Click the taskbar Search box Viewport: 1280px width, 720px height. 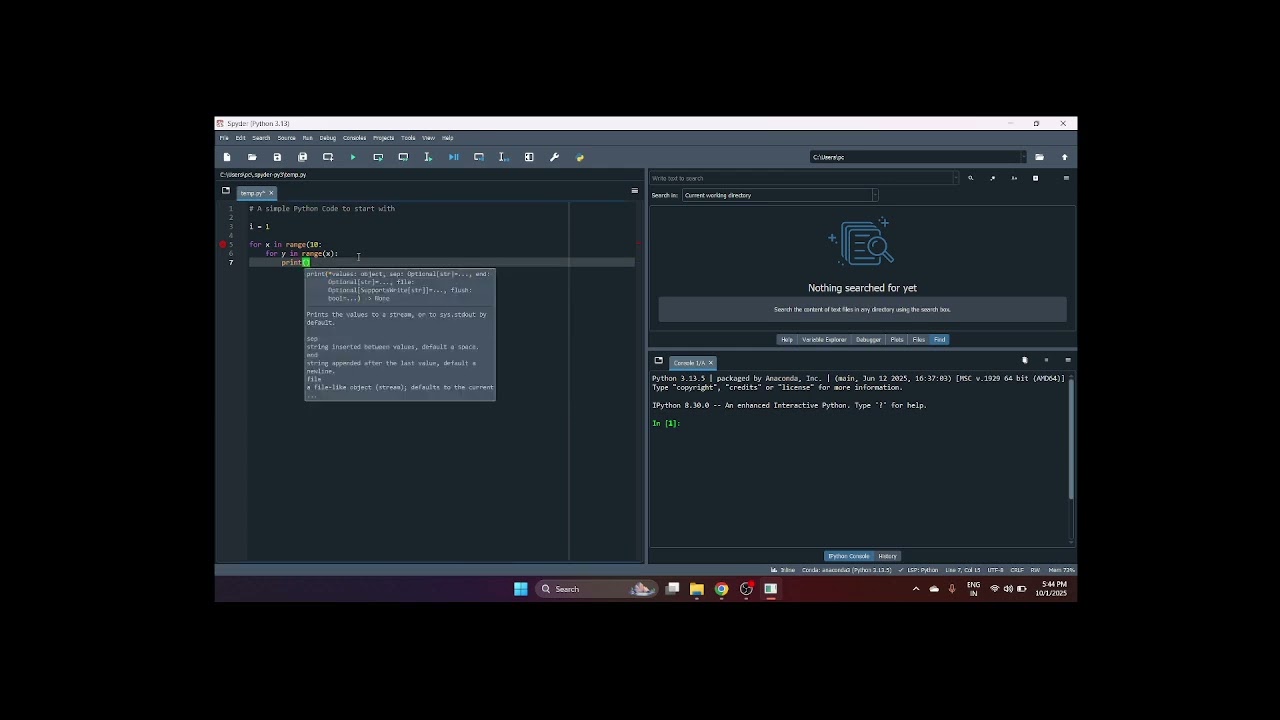coord(595,589)
